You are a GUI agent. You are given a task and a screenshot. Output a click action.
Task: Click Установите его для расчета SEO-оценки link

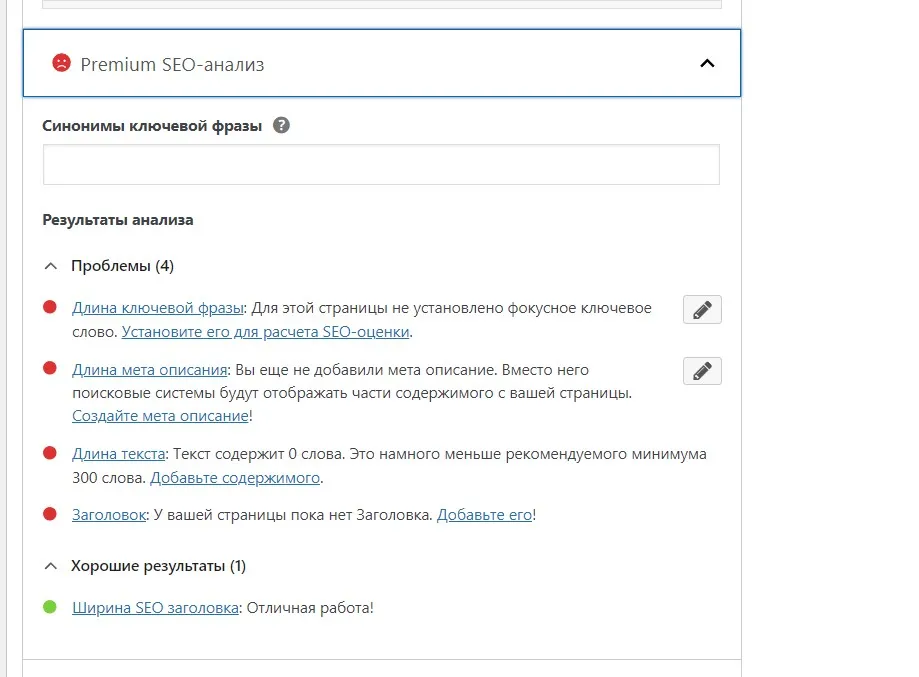pos(280,332)
